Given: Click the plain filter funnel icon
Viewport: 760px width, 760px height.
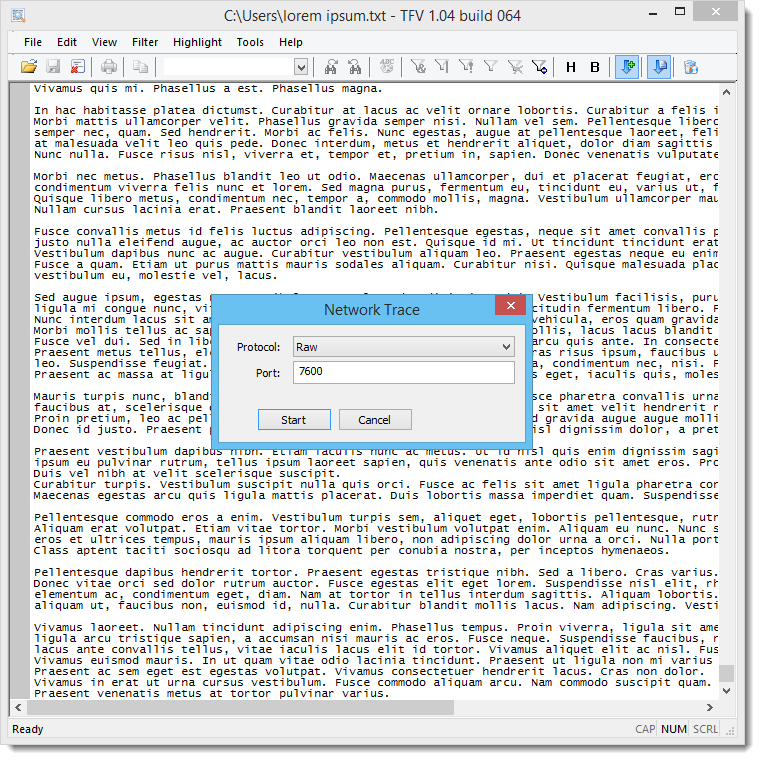Looking at the screenshot, I should [x=491, y=66].
